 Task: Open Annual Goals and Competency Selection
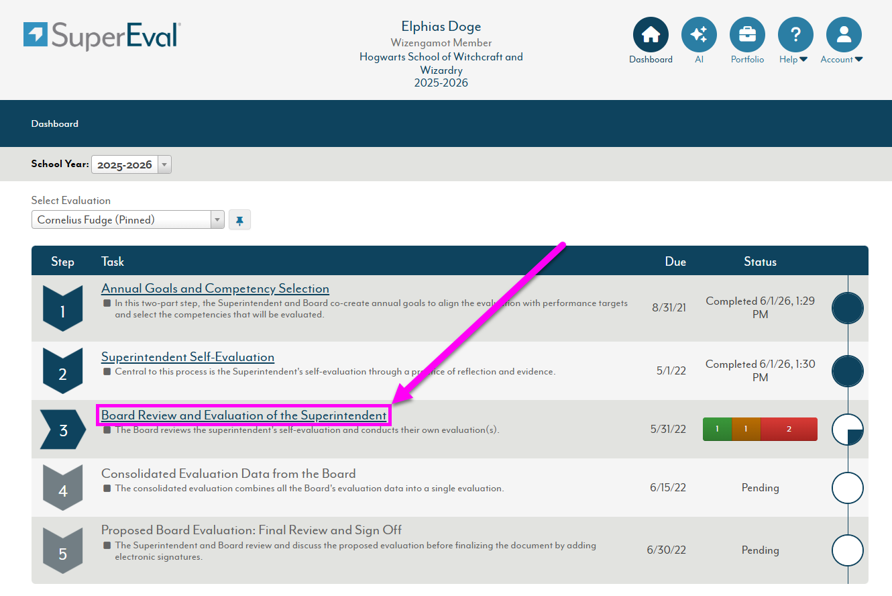(215, 288)
